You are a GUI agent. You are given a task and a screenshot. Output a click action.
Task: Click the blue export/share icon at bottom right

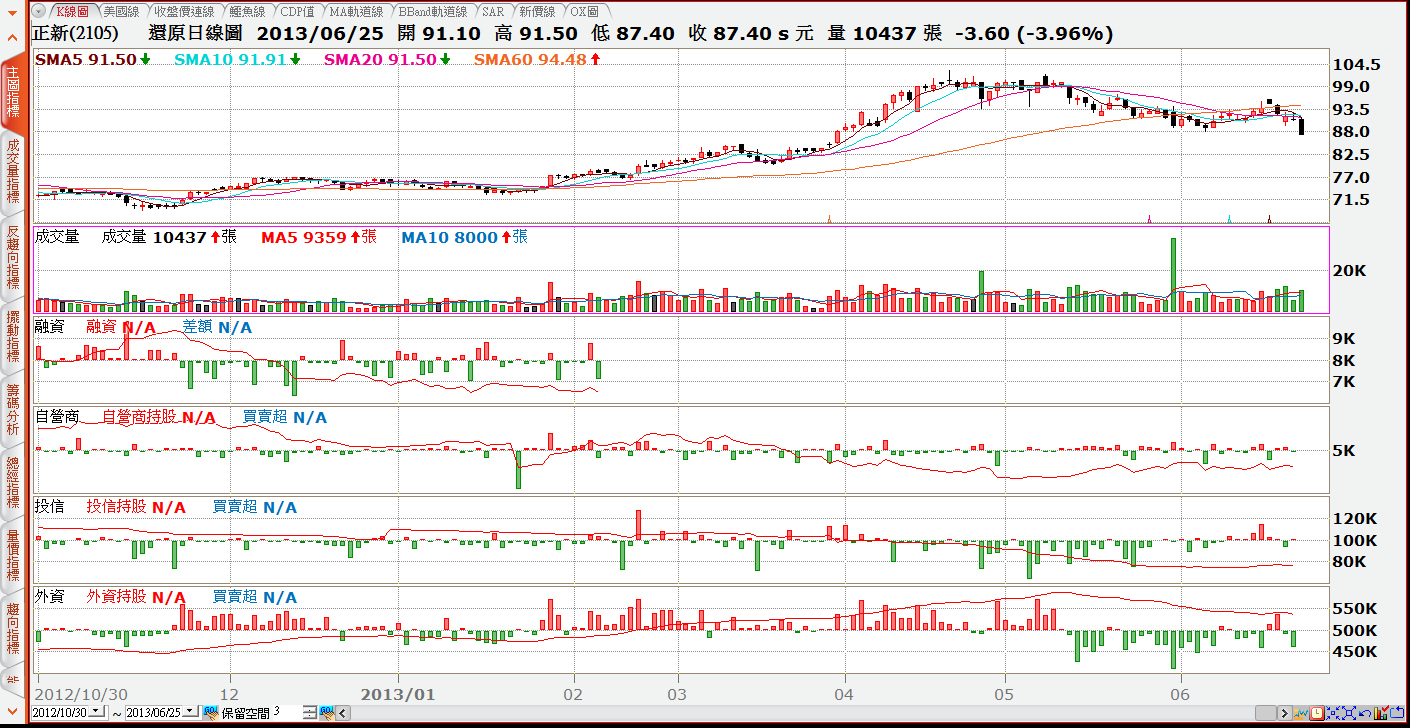(1397, 713)
